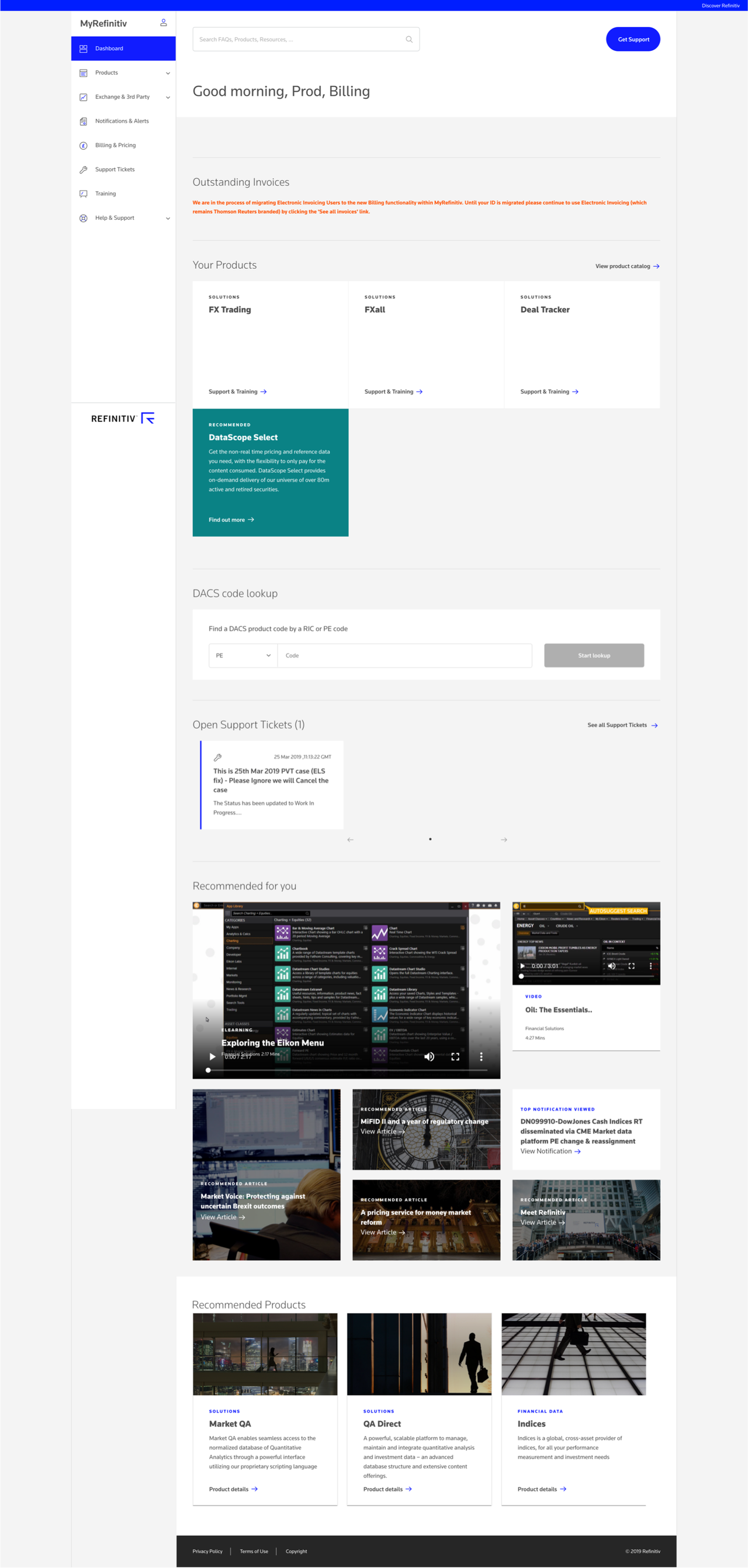Click the Get Support button

[633, 40]
